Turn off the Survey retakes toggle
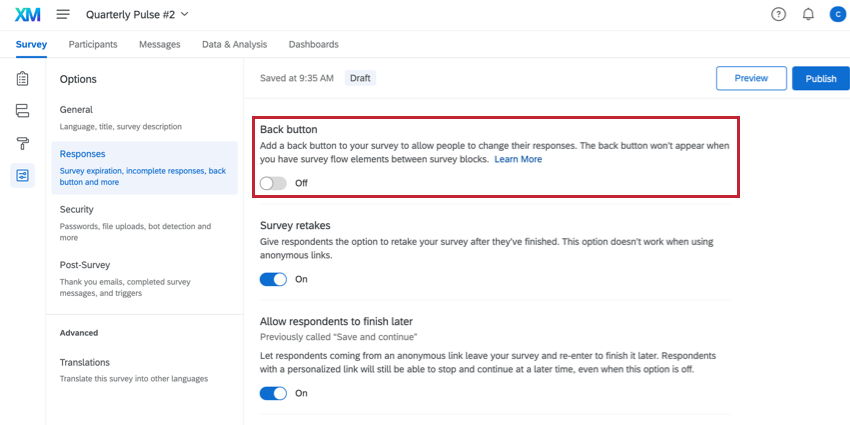 pyautogui.click(x=273, y=279)
